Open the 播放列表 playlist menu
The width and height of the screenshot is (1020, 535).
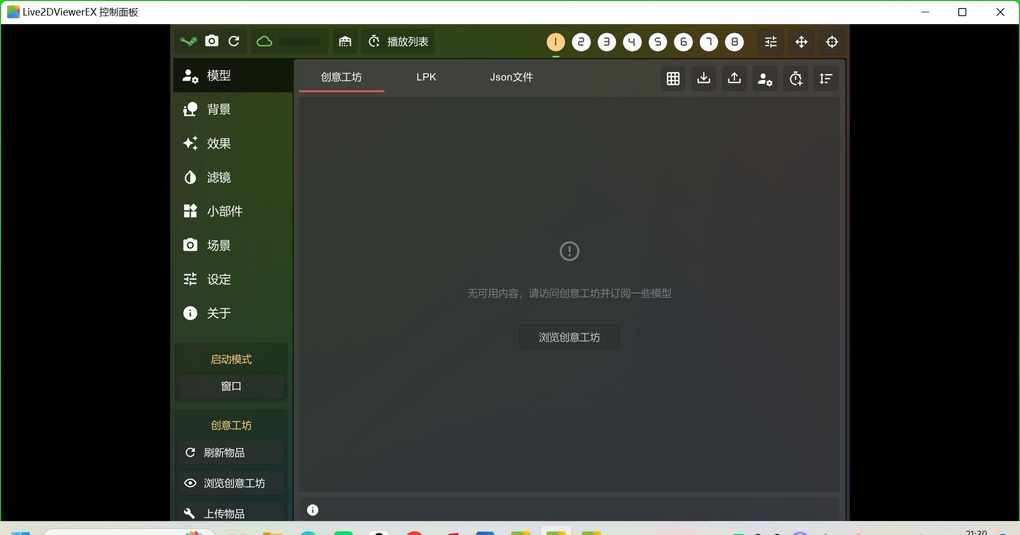coord(398,42)
